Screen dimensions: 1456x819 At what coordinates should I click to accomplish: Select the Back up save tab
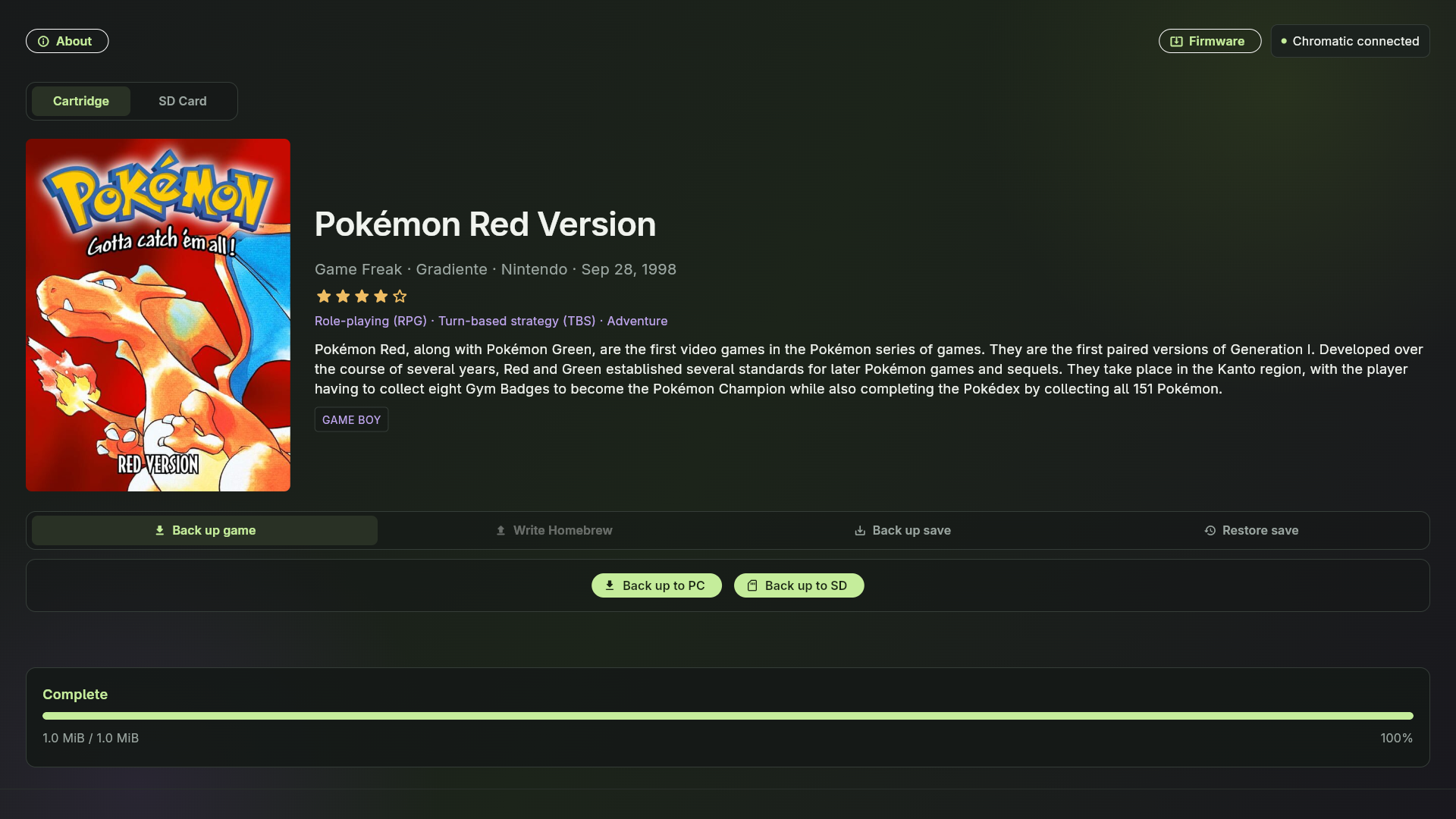click(902, 530)
